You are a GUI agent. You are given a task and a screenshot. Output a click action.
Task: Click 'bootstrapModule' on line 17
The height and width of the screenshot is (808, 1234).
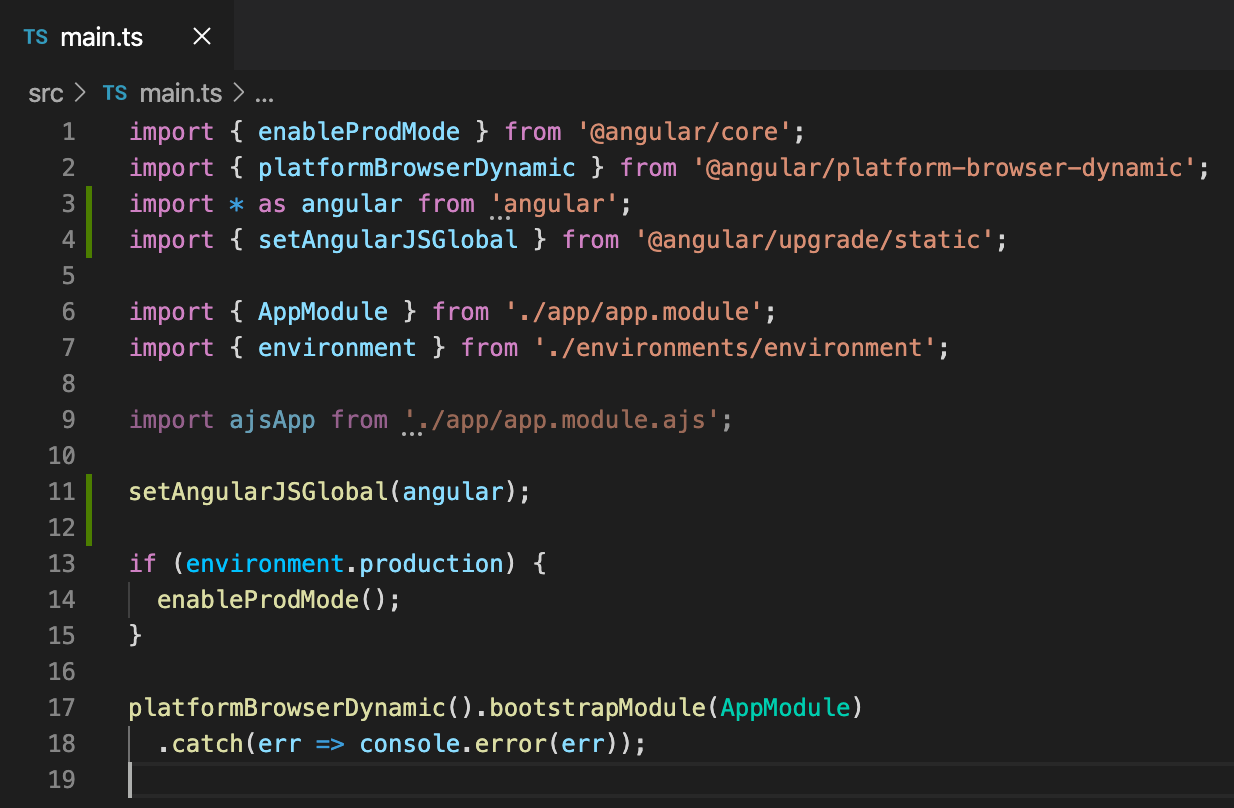tap(597, 708)
